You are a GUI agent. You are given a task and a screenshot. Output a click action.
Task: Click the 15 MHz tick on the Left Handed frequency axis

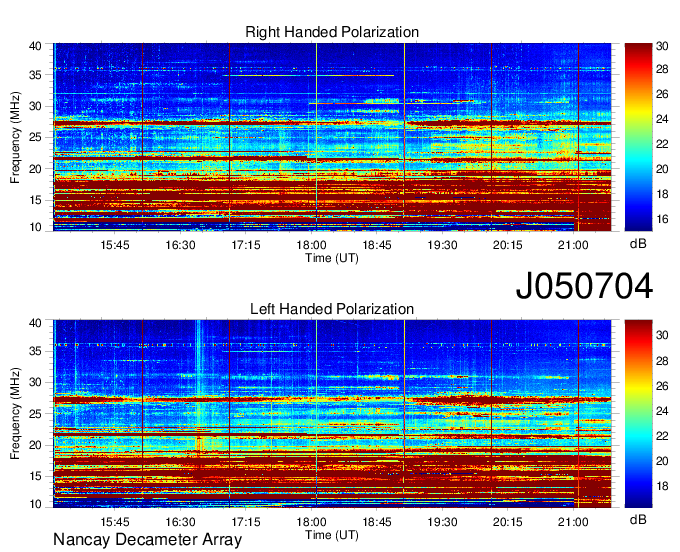[x=35, y=476]
